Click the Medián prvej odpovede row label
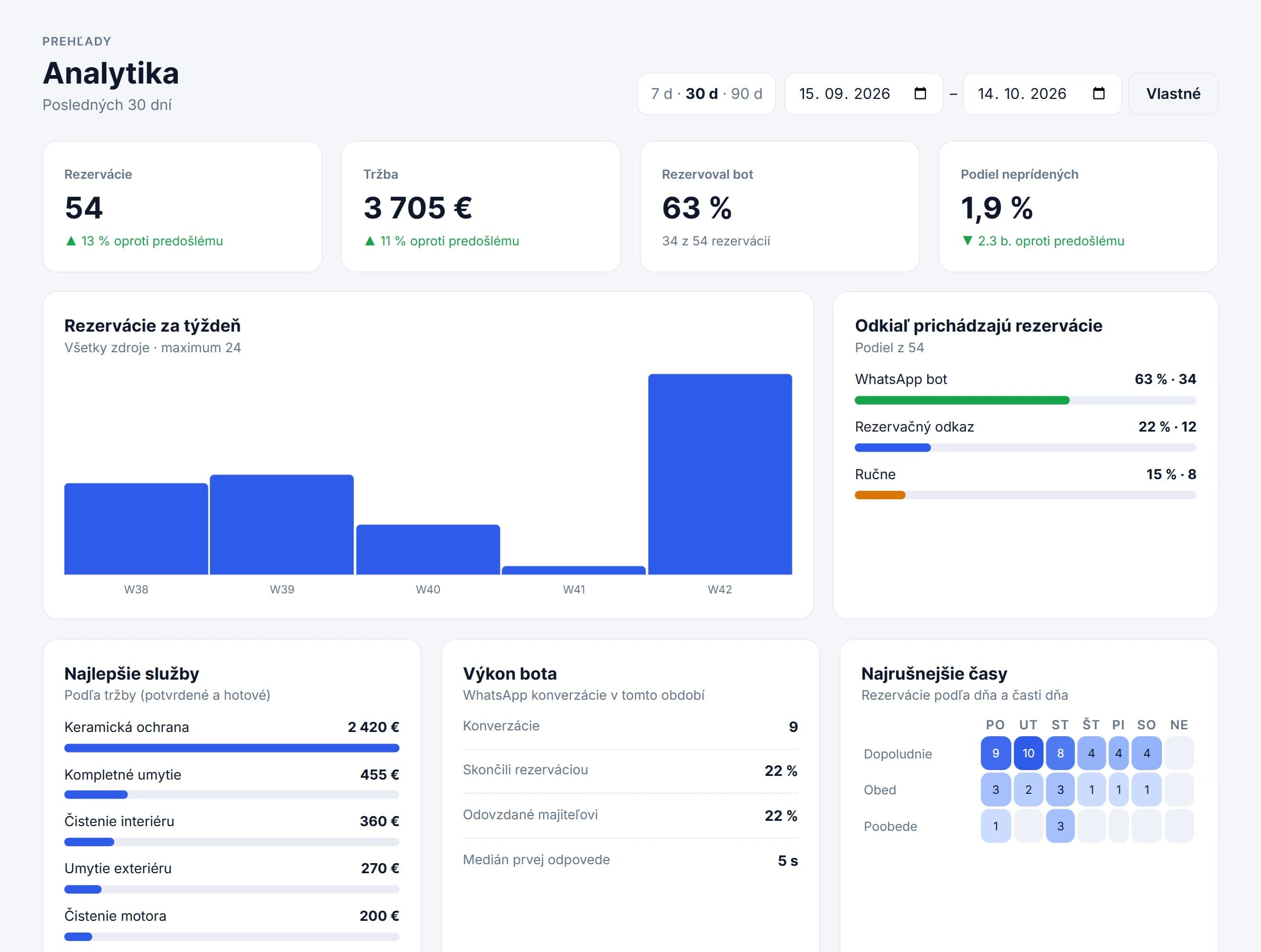 536,859
